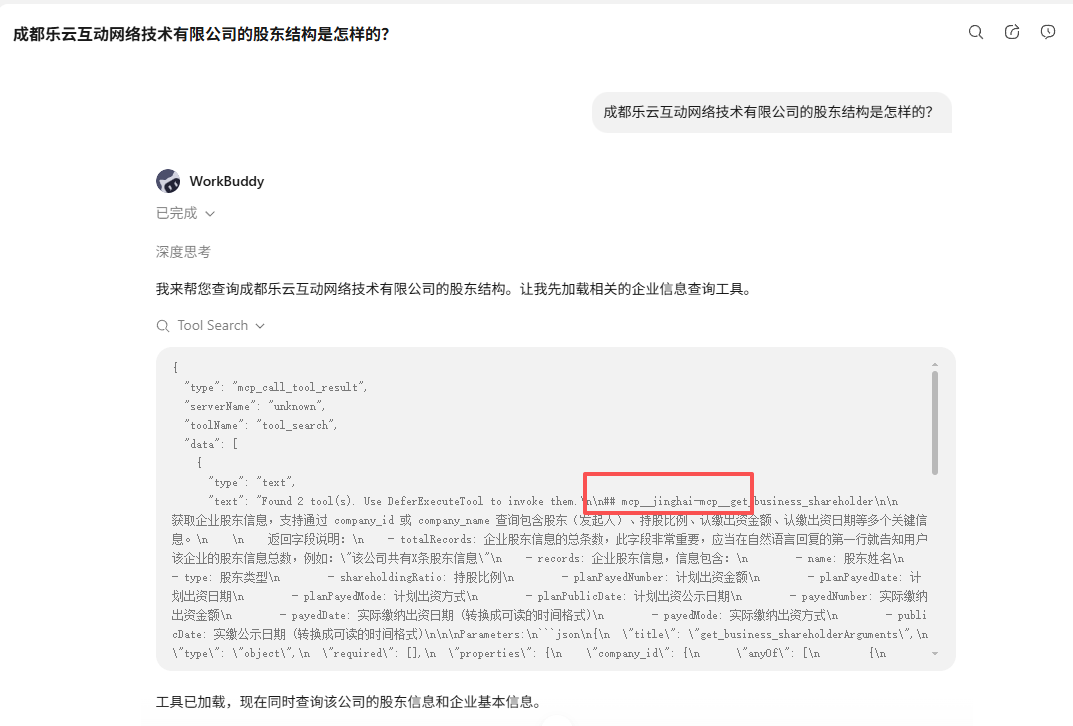
Task: Click the share conversation arrow icon
Action: coord(1012,32)
